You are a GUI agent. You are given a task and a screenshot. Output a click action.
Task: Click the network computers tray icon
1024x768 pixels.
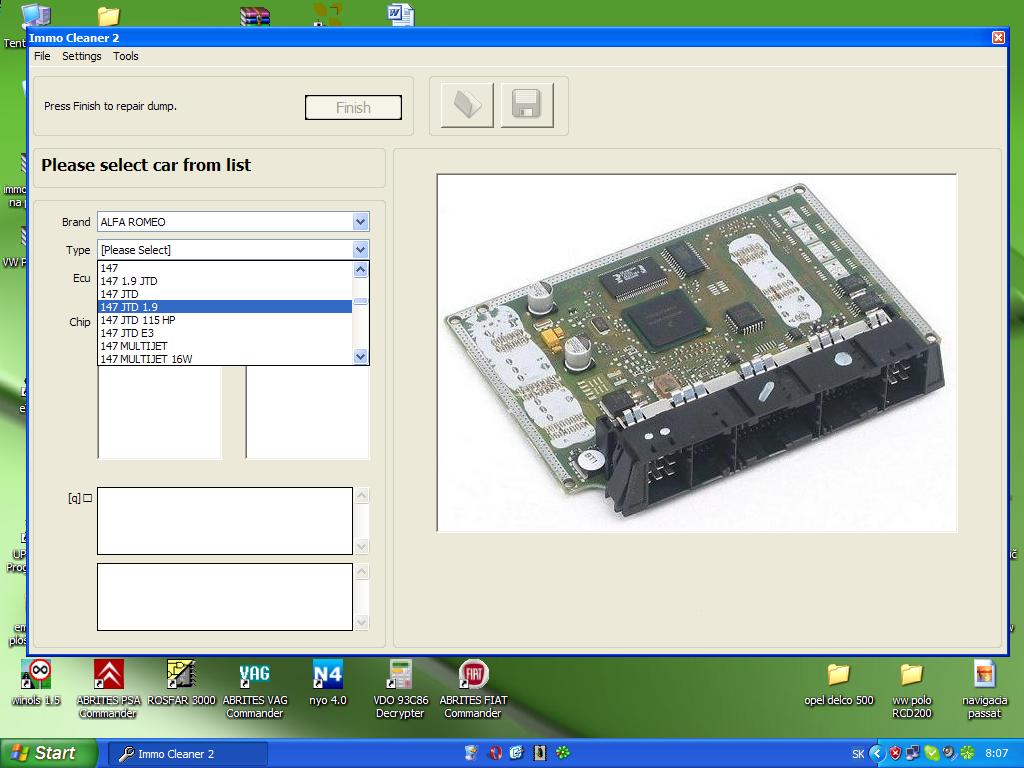tap(912, 754)
